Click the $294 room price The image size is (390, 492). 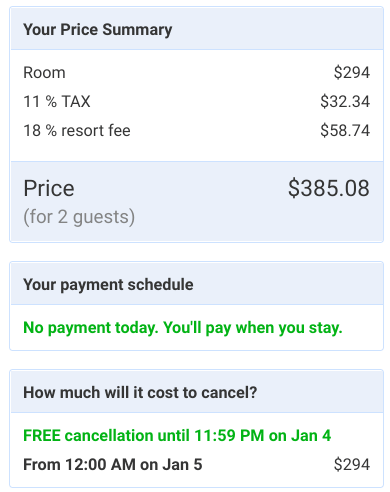pyautogui.click(x=352, y=73)
